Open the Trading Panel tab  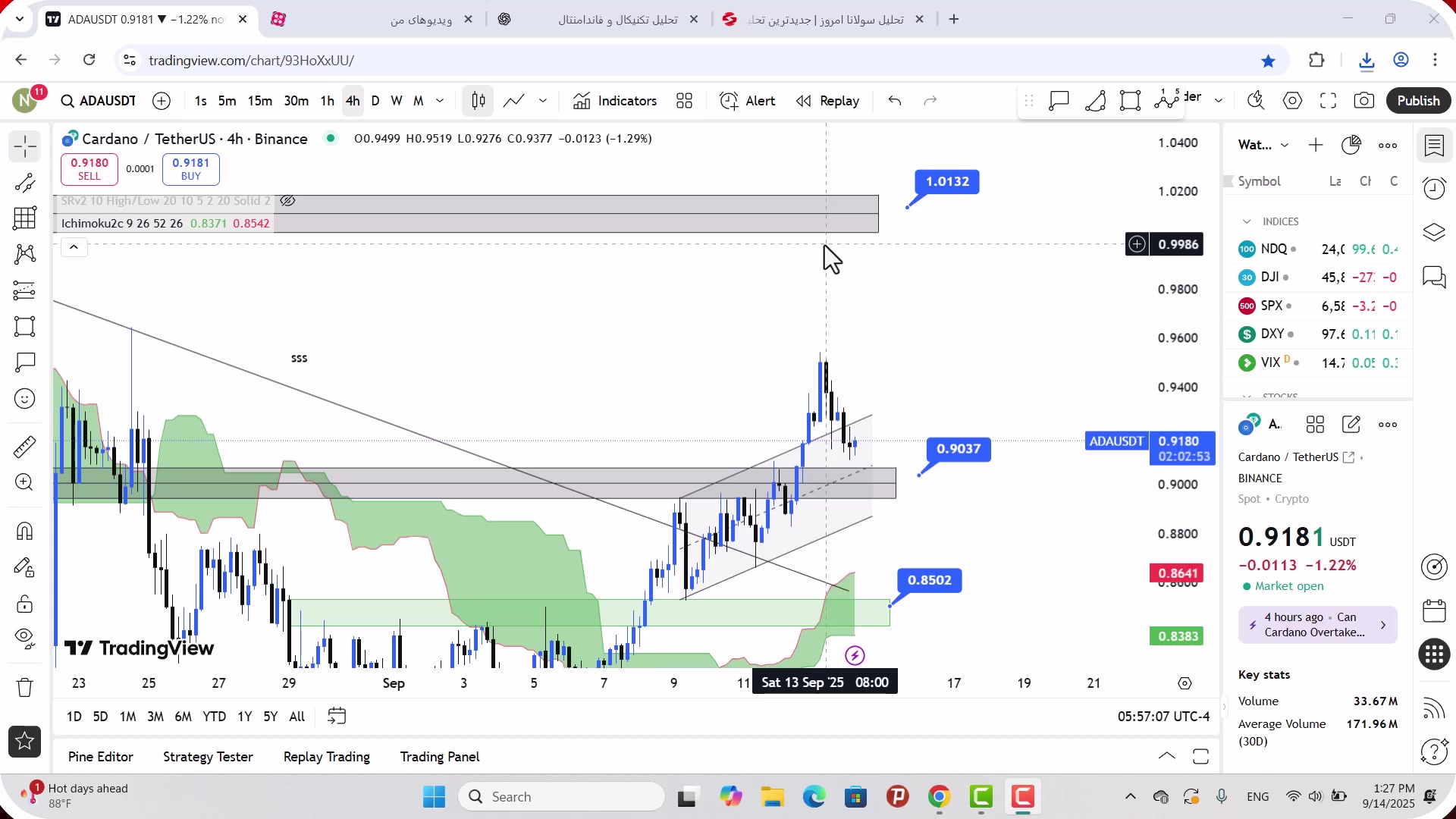[440, 757]
